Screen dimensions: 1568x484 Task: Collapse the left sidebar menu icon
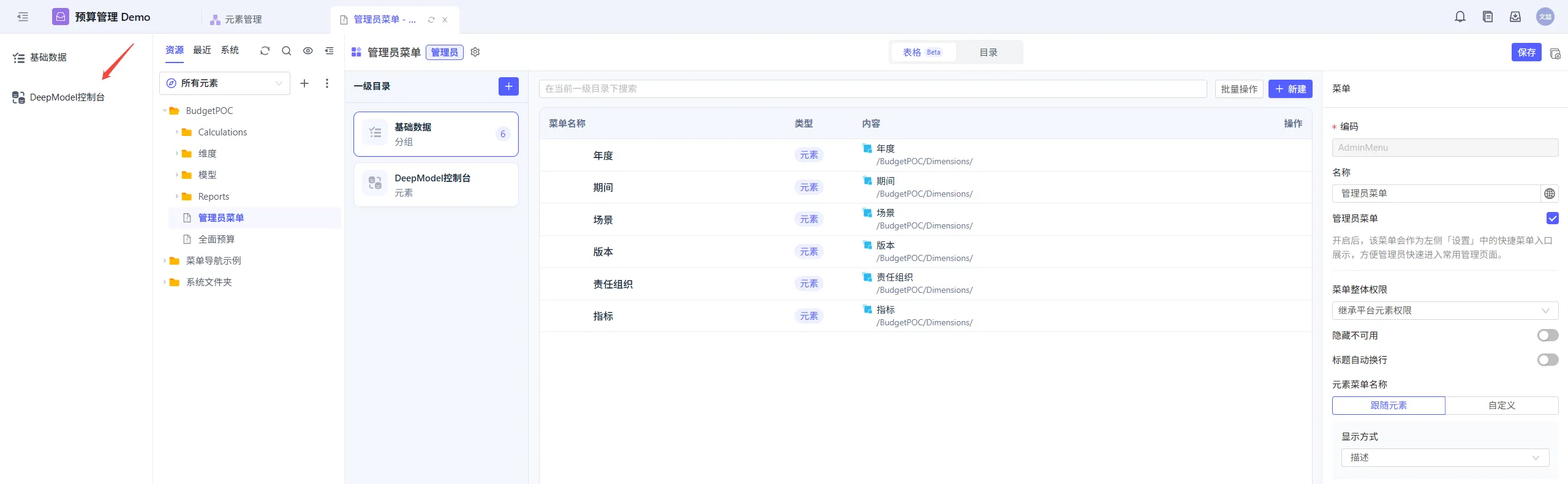pos(23,17)
